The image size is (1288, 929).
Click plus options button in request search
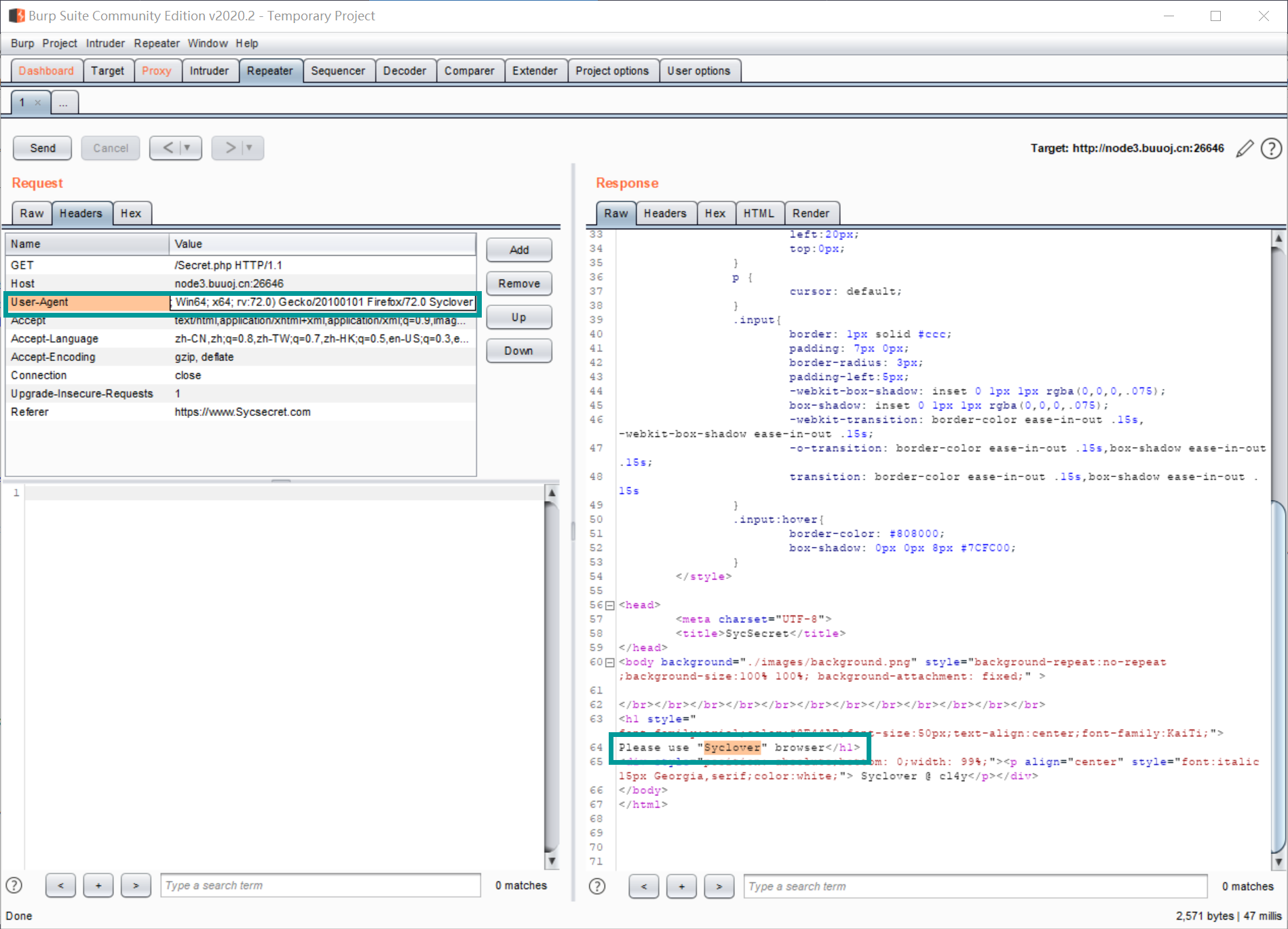(x=98, y=886)
